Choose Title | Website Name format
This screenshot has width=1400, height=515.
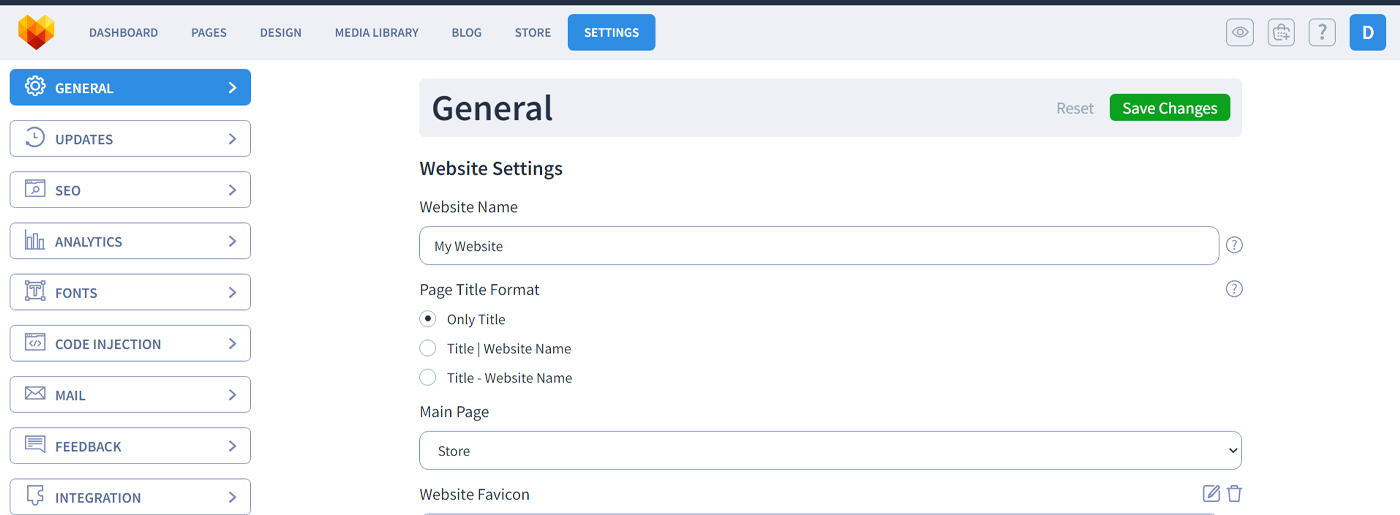tap(428, 348)
